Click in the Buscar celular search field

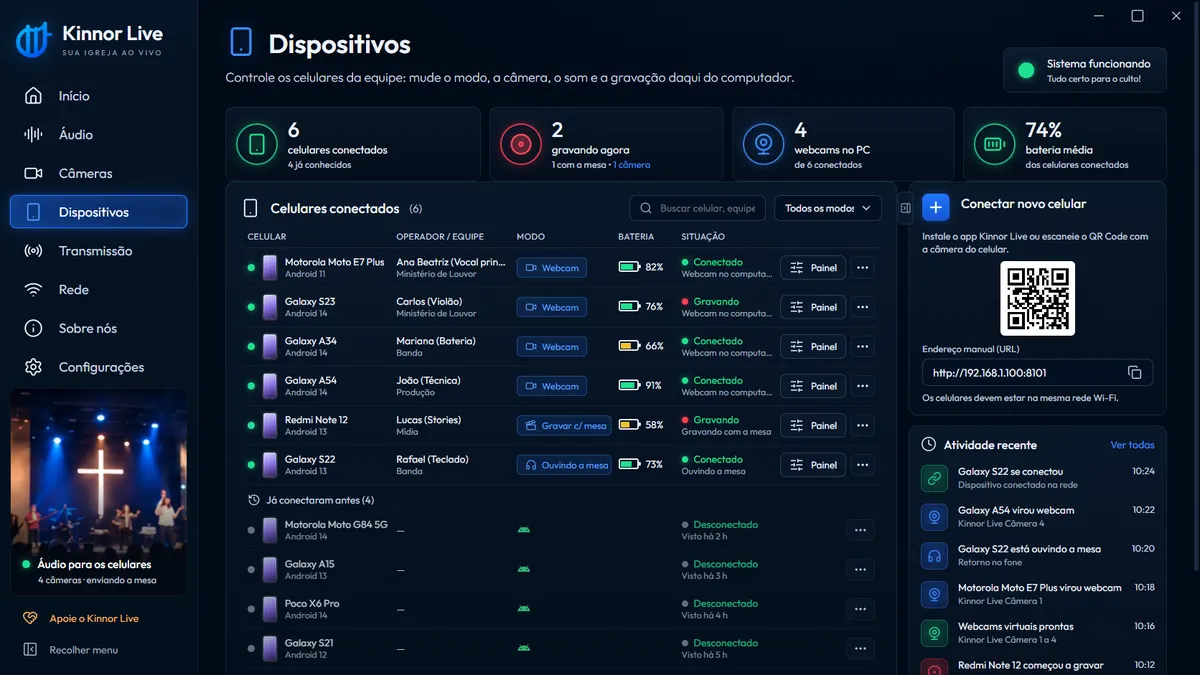pyautogui.click(x=697, y=208)
